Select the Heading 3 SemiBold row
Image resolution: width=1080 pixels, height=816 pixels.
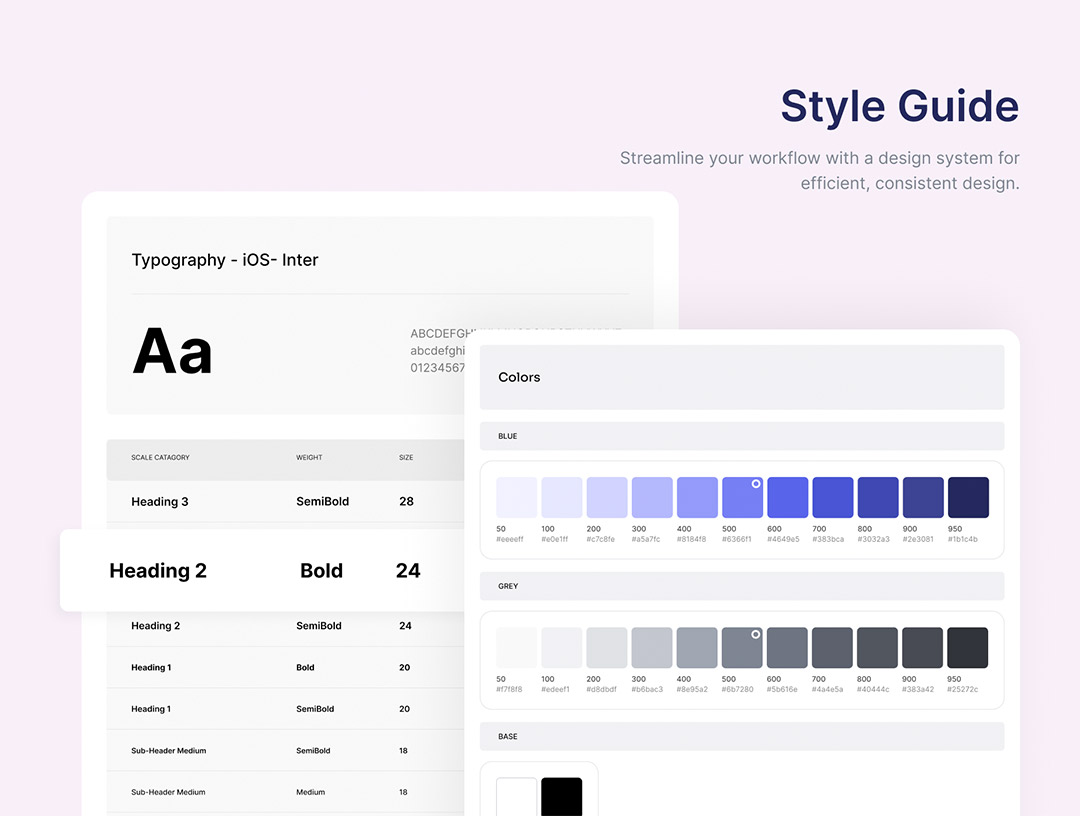pos(280,502)
